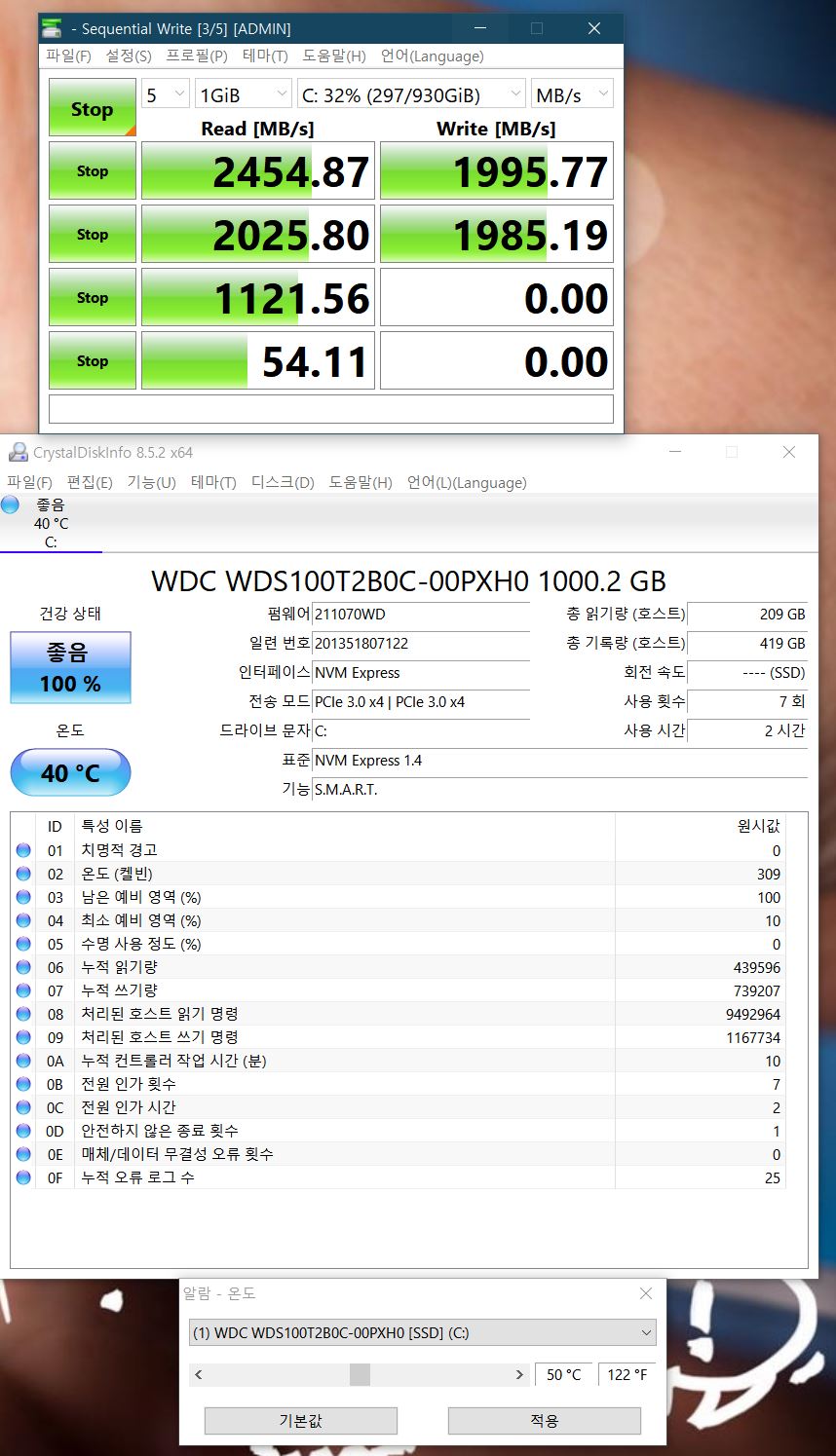Click the serial number field 201351807122
Screen dimensions: 836x1456
(421, 644)
